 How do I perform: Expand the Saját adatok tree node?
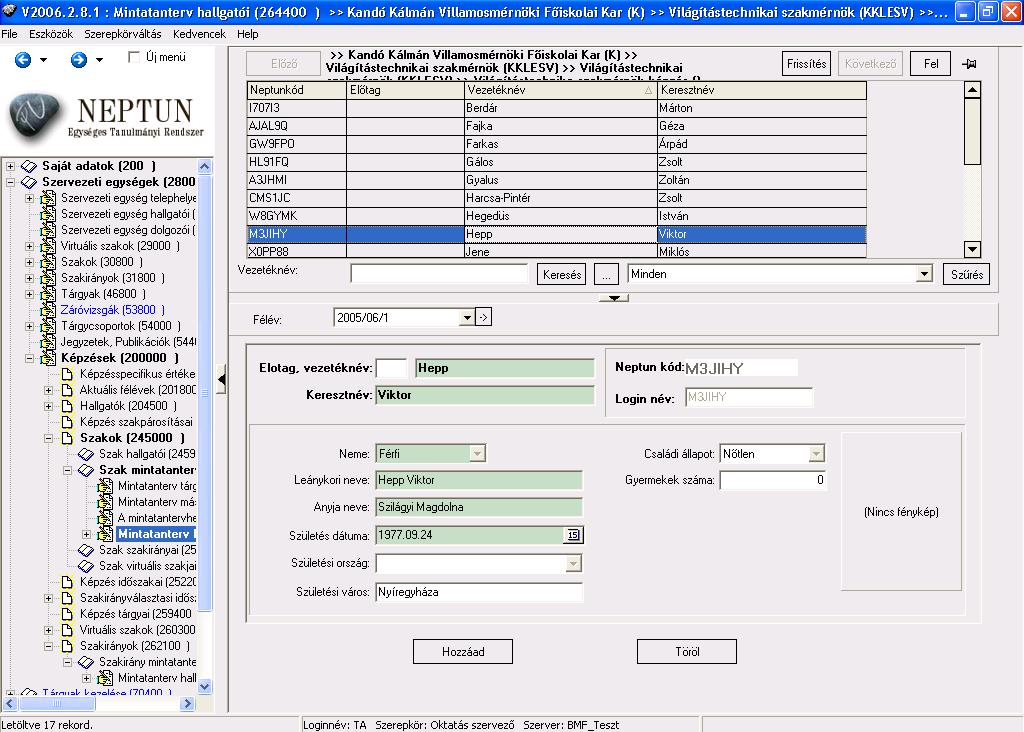(10, 167)
